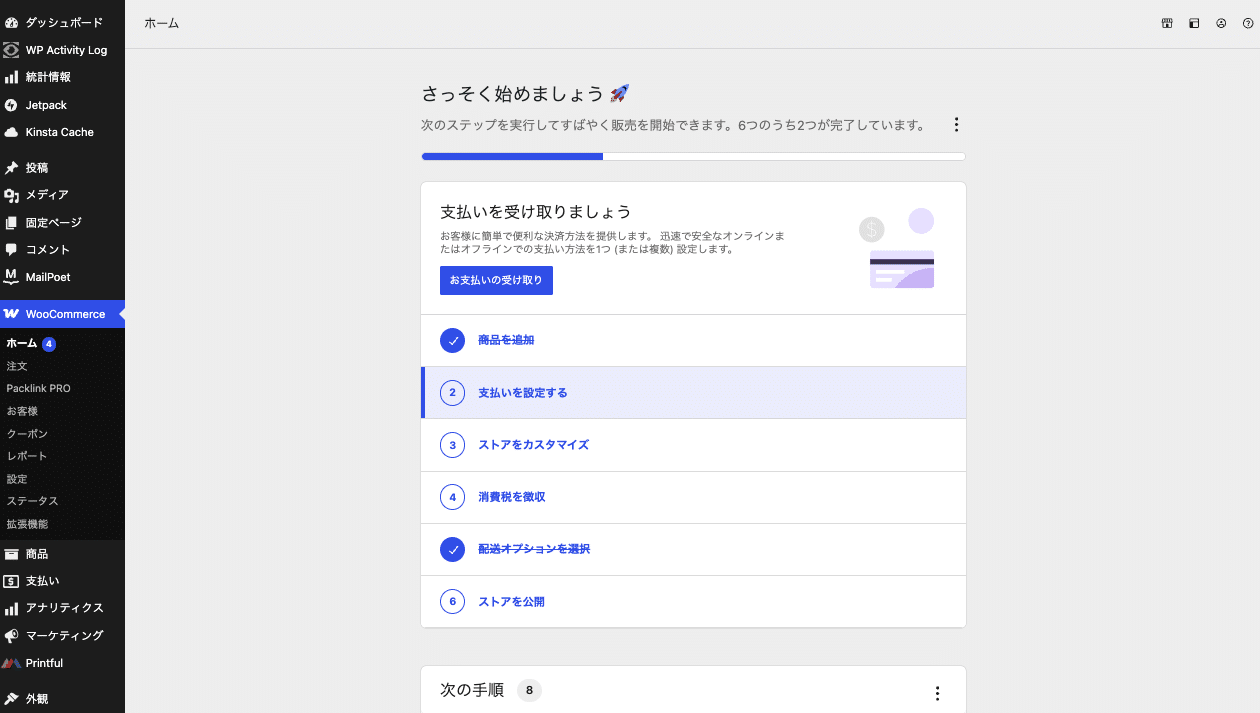Open the アナリティクス menu
1260x713 pixels.
coord(62,608)
